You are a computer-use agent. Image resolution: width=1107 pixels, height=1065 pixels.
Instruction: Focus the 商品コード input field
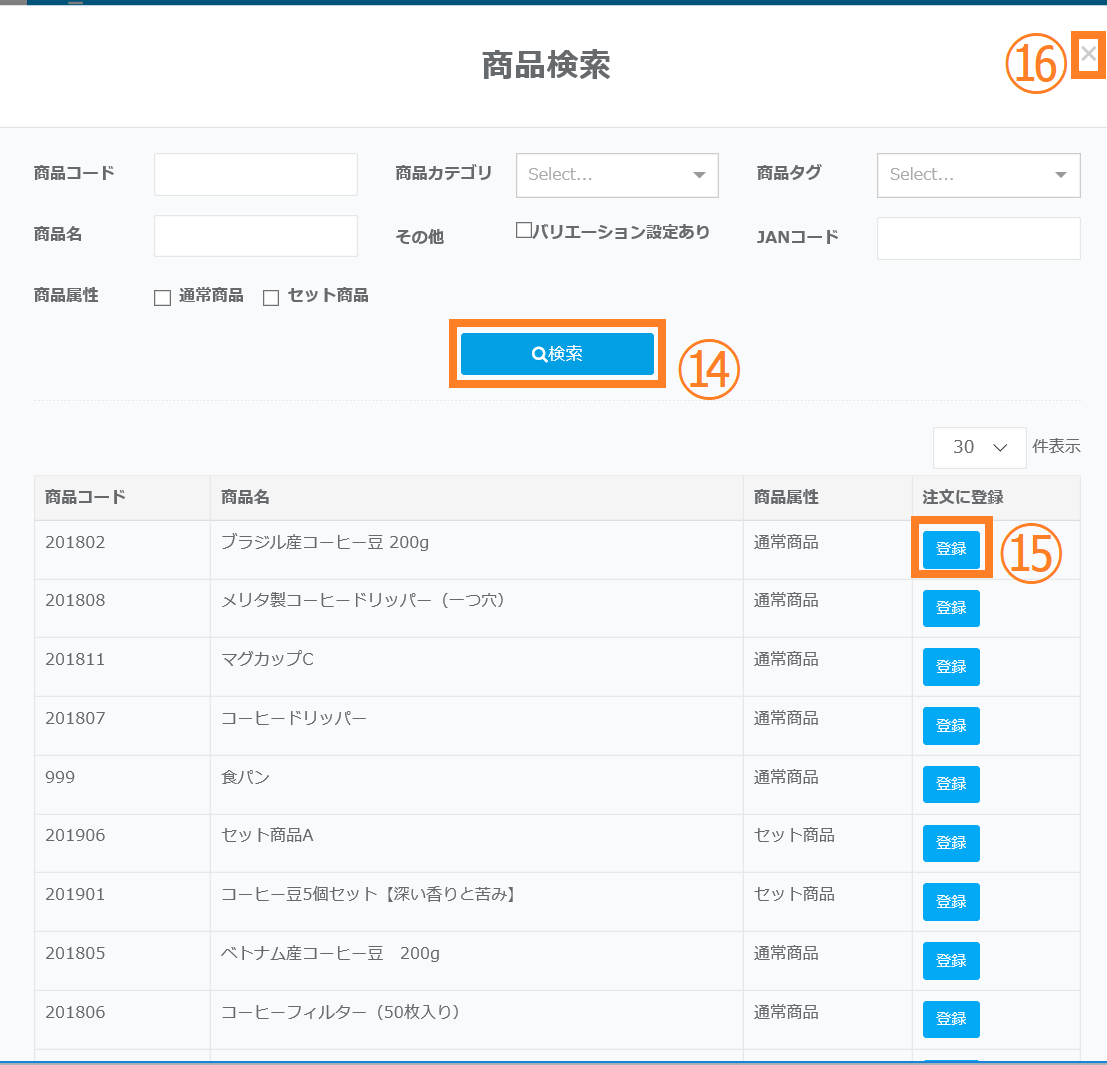point(256,174)
